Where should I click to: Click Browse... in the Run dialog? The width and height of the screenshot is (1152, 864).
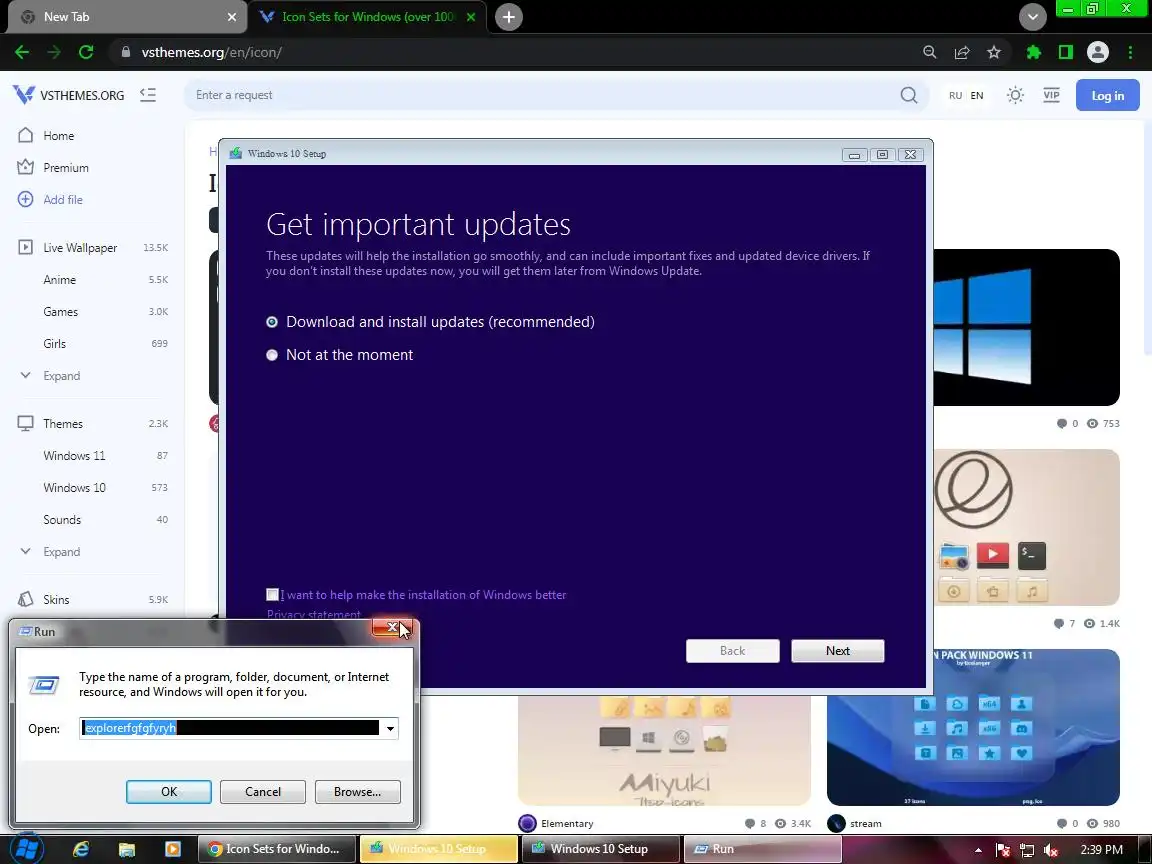pyautogui.click(x=357, y=792)
